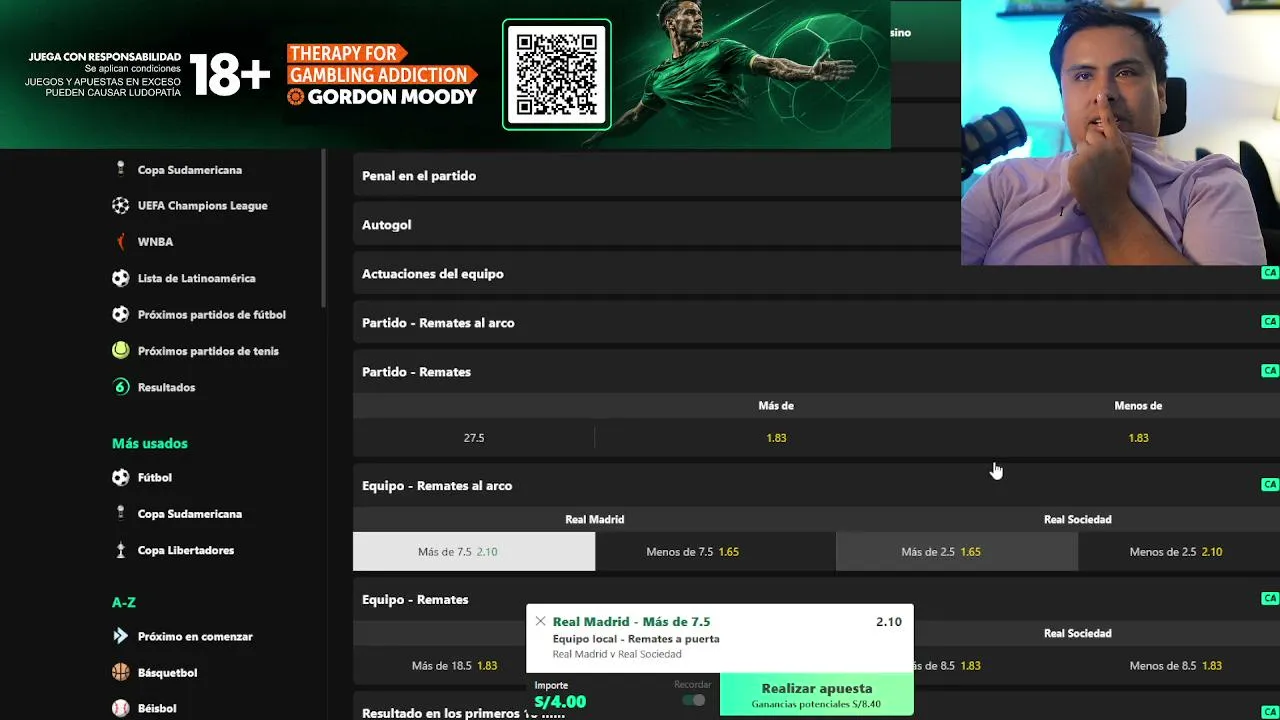The width and height of the screenshot is (1280, 720).
Task: Click the ball icon for Lista de Latinoamérica
Action: click(121, 278)
